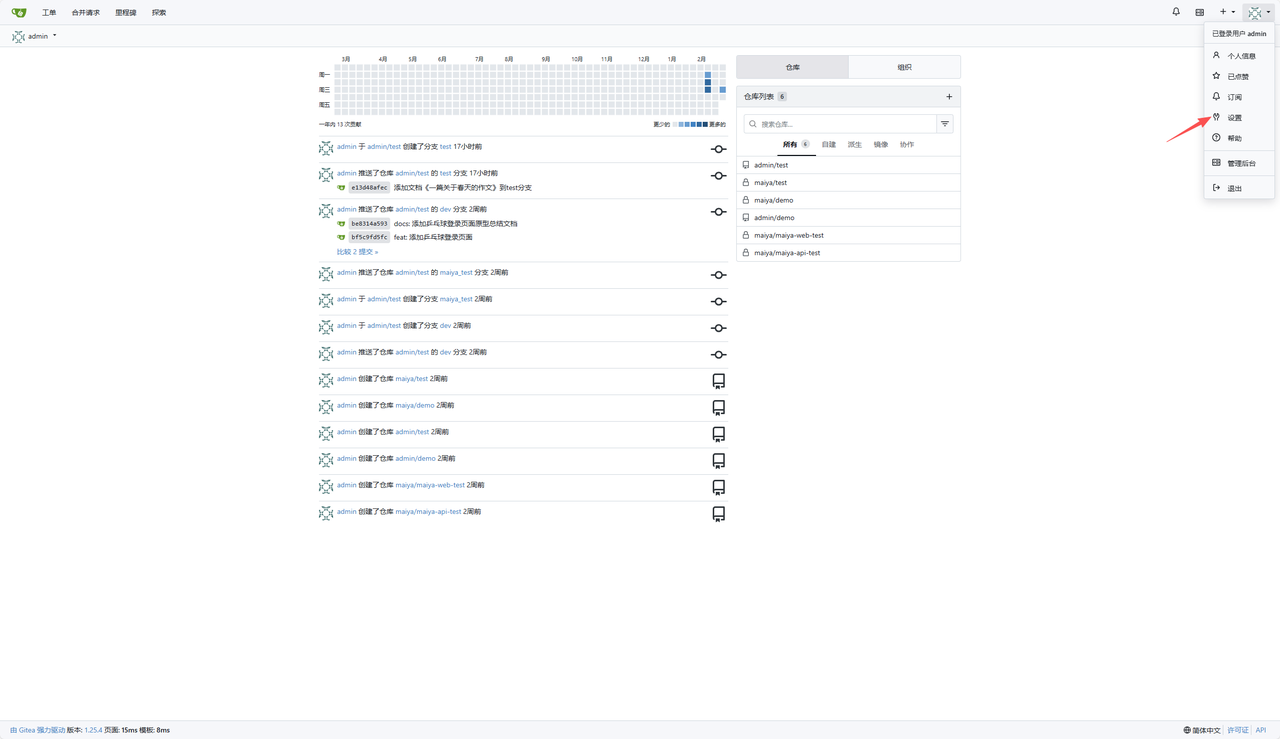1280x739 pixels.
Task: Open maiya/maiya-api-test in the repository list
Action: pyautogui.click(x=787, y=253)
